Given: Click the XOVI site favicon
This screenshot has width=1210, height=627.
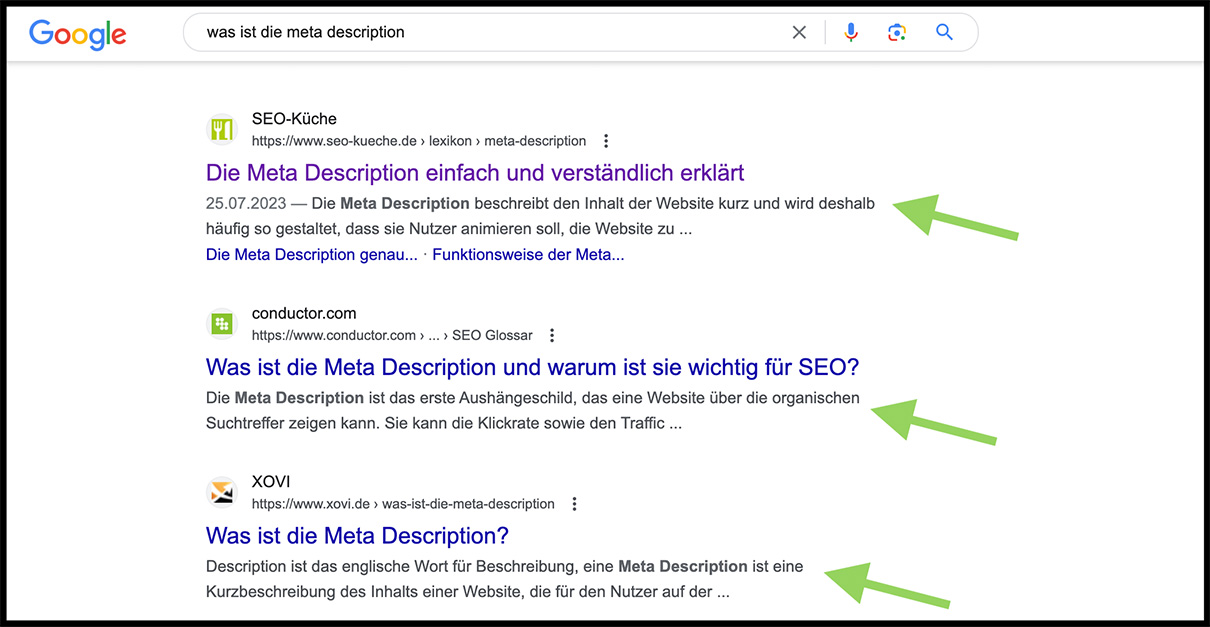Looking at the screenshot, I should [221, 493].
